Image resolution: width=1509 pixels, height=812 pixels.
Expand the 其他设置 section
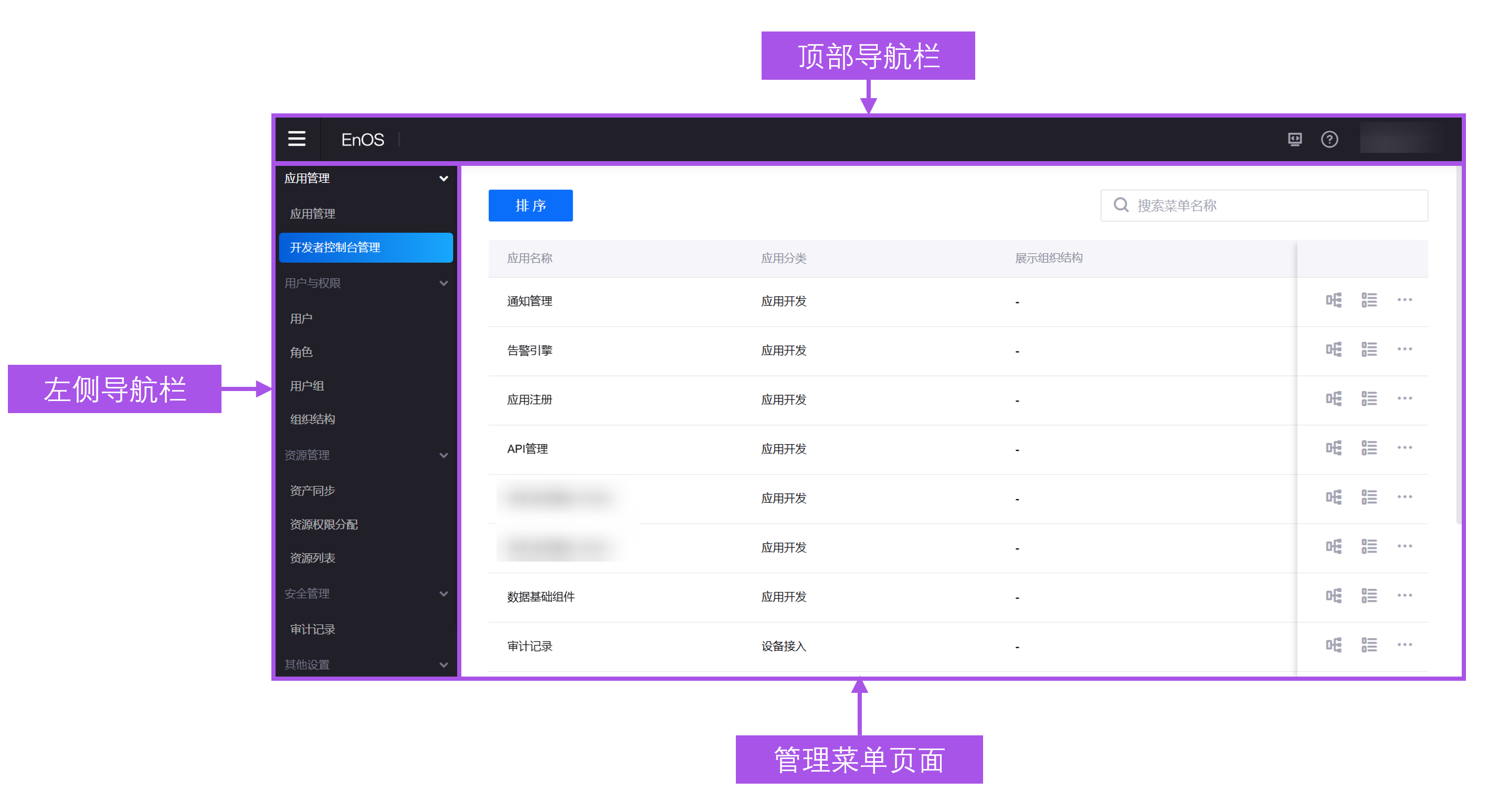coord(444,665)
